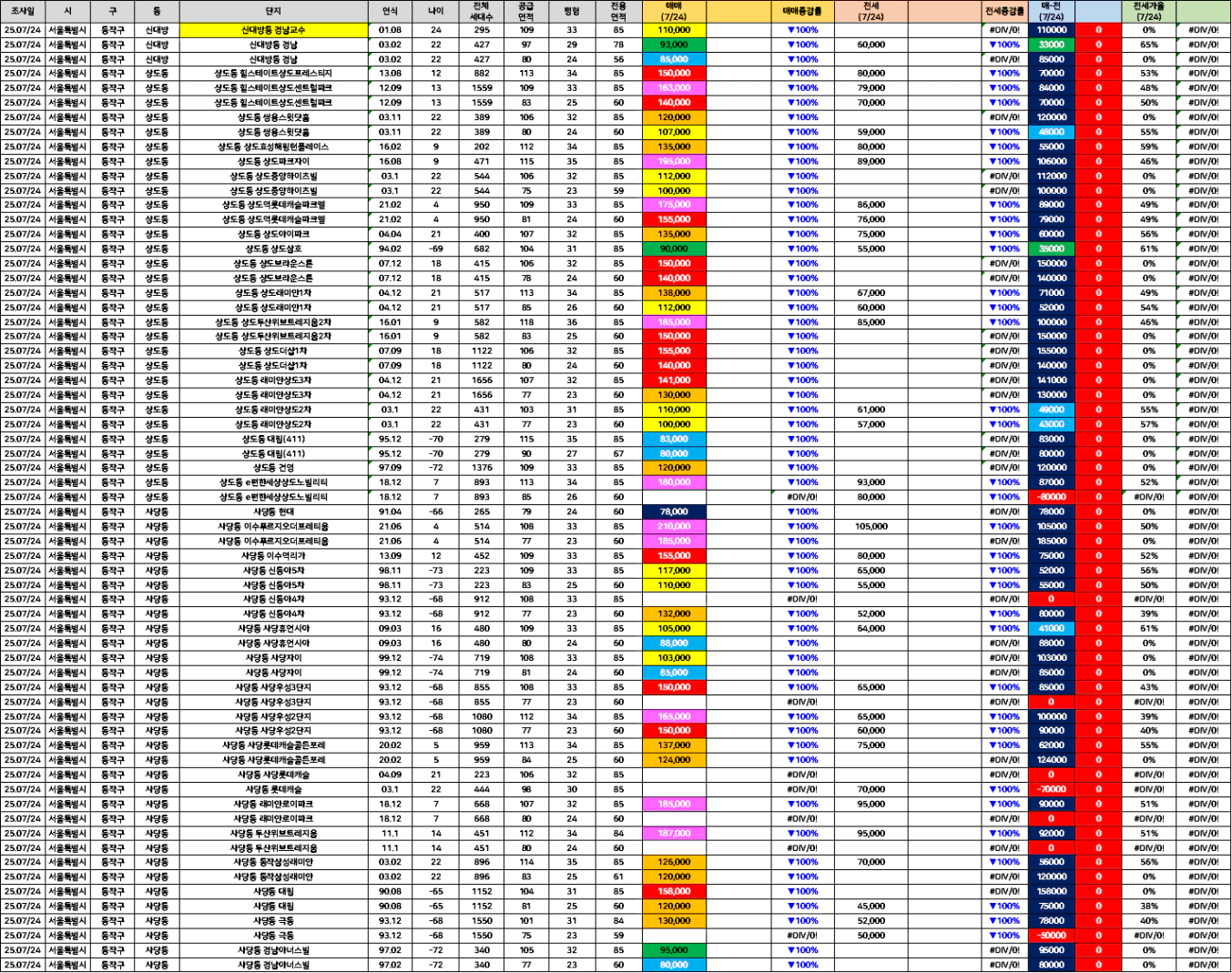This screenshot has width=1232, height=973.
Task: Click the 사당동 사당롯데캐슬 cell
Action: point(273,775)
